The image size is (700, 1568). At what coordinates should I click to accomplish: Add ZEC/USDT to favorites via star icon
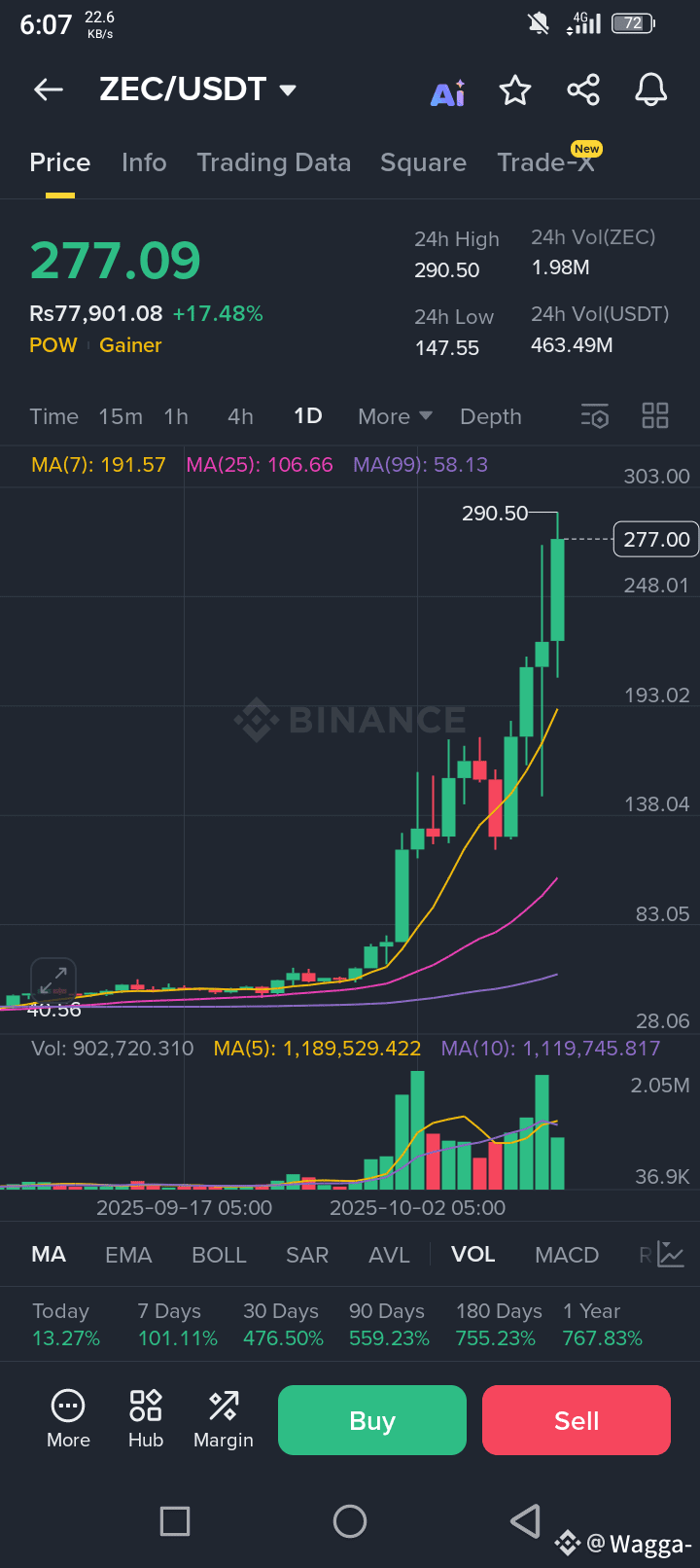(x=515, y=89)
